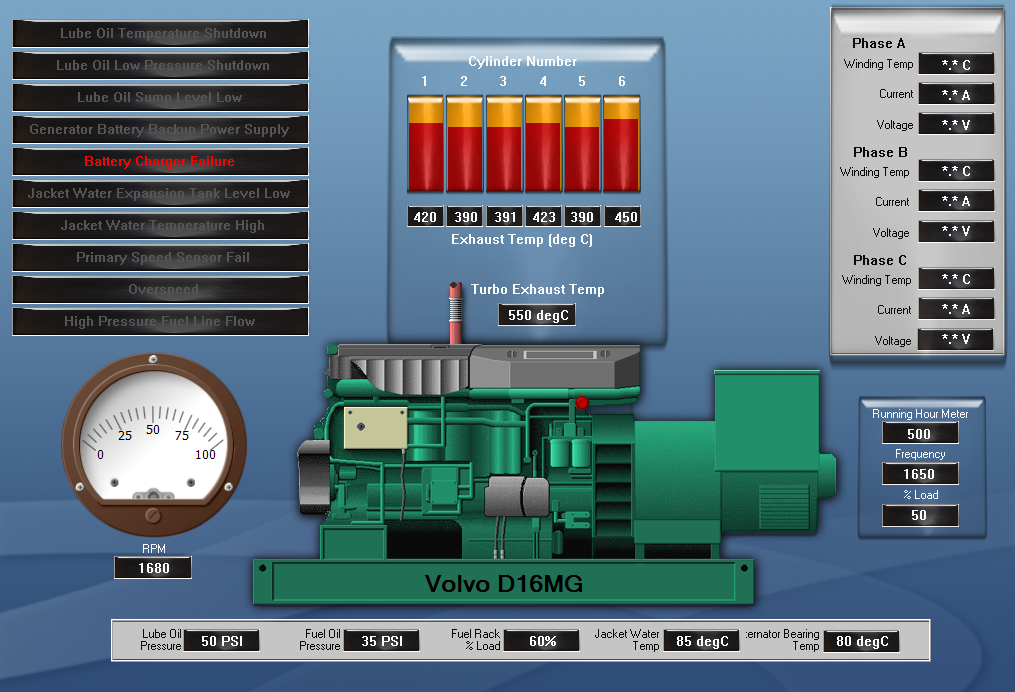Click the red indicator lamp on the engine
The height and width of the screenshot is (692, 1015).
(582, 403)
